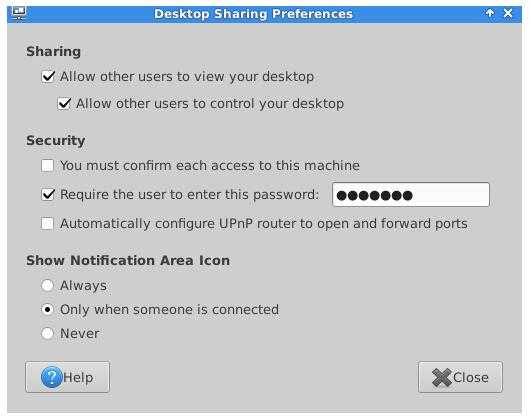The height and width of the screenshot is (418, 531).
Task: Click the password input field
Action: pyautogui.click(x=411, y=194)
